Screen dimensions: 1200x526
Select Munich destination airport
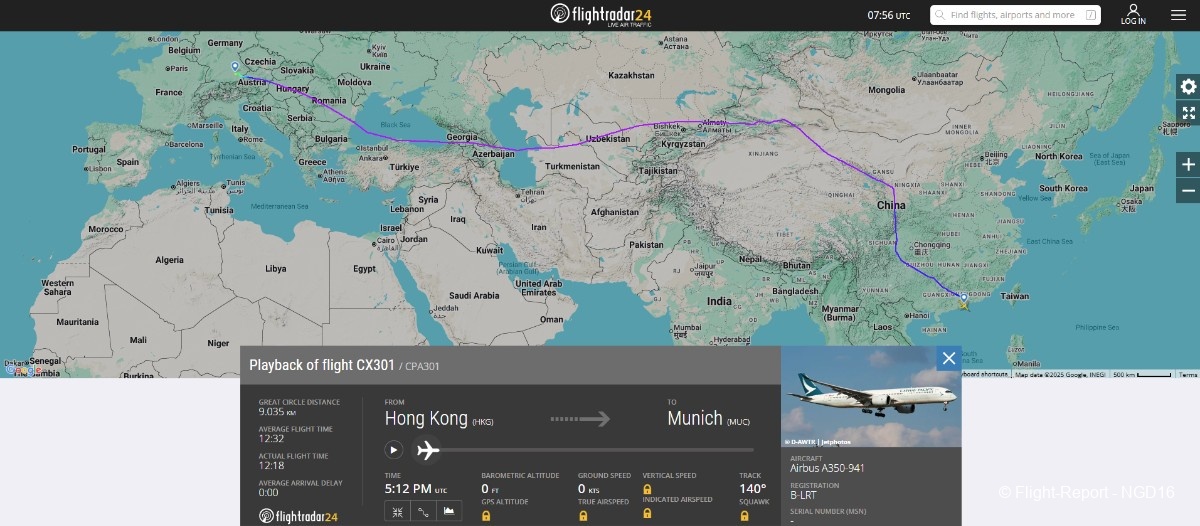[x=695, y=418]
